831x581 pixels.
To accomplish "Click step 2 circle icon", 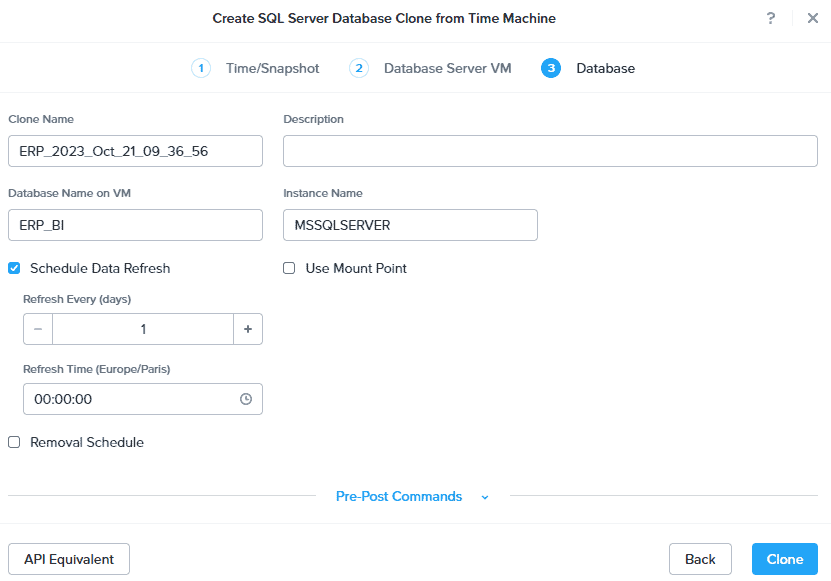I will click(359, 68).
